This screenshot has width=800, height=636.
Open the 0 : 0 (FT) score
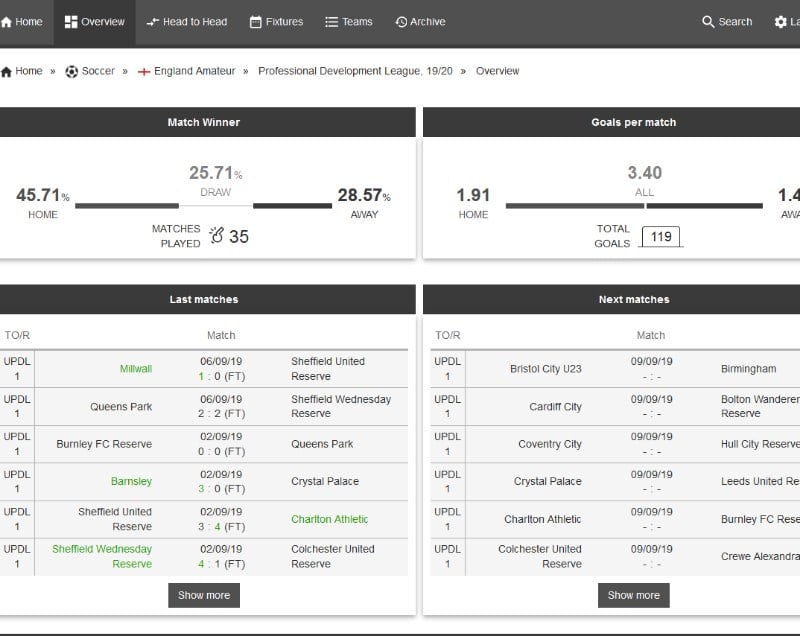point(221,451)
